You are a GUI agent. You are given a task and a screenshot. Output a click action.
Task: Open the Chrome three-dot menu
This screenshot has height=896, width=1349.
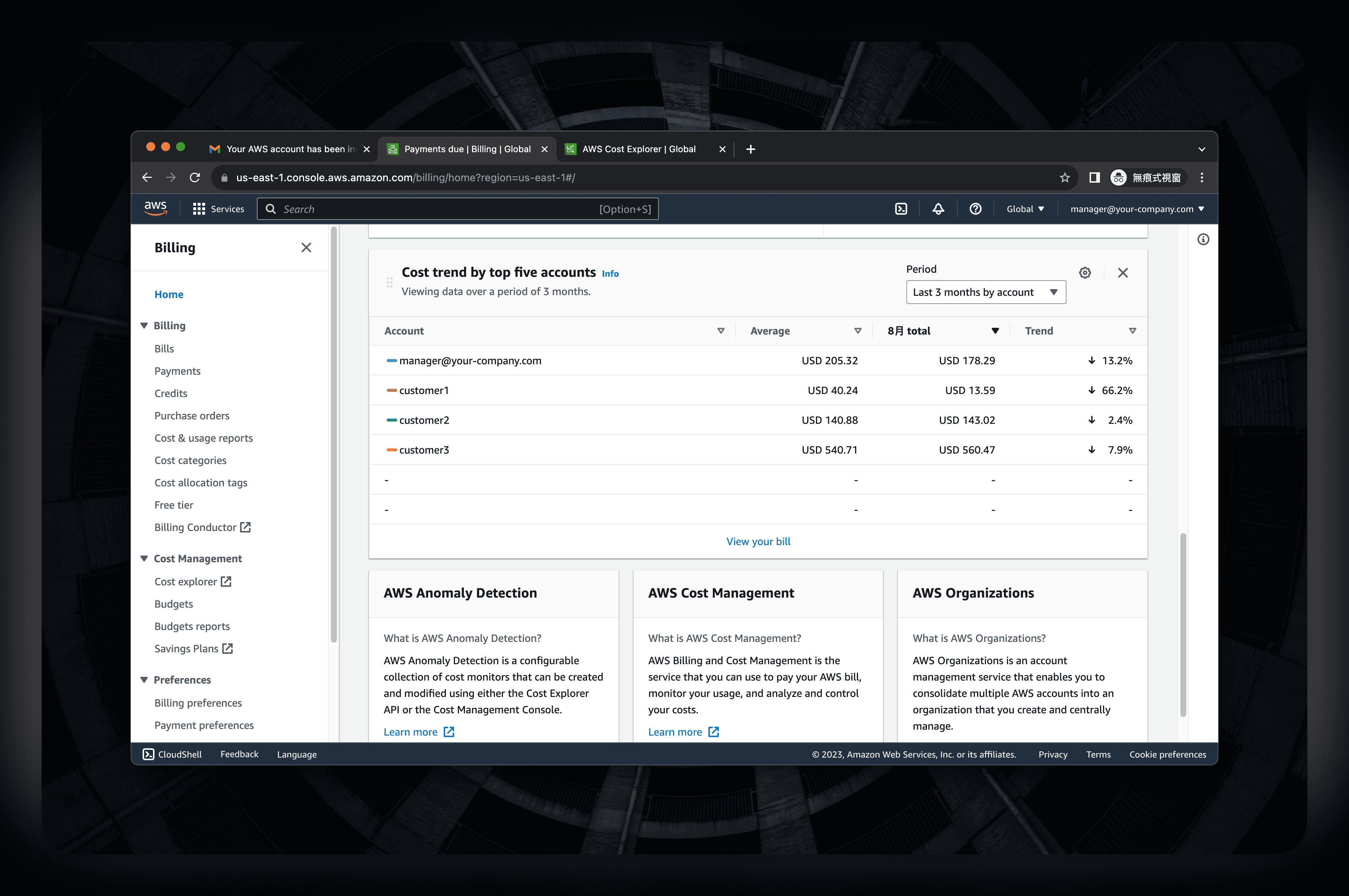[1202, 178]
